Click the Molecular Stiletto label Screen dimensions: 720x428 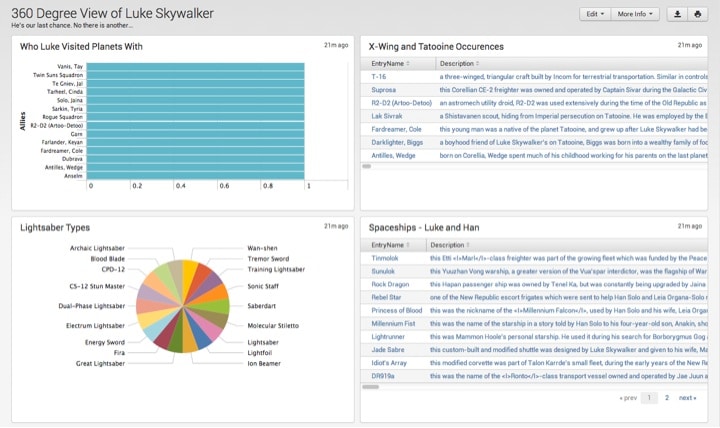click(273, 326)
